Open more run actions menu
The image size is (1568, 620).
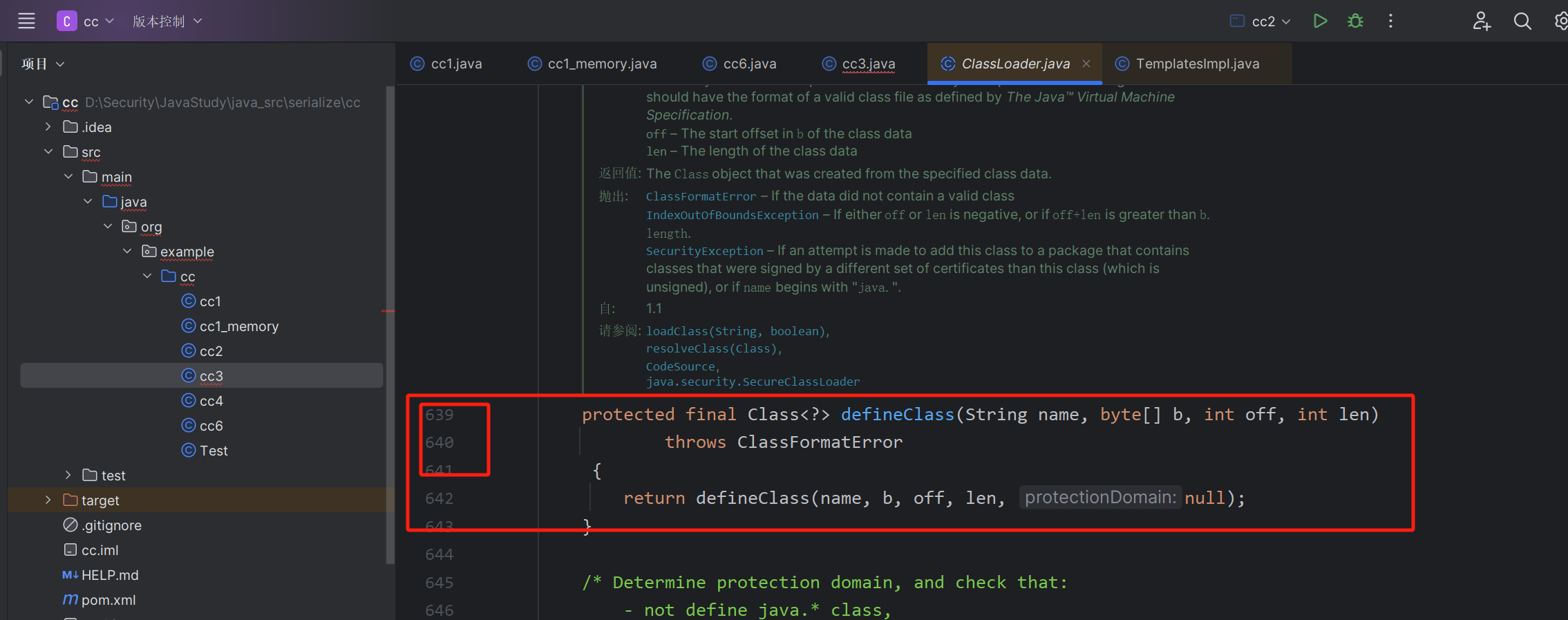pyautogui.click(x=1390, y=21)
